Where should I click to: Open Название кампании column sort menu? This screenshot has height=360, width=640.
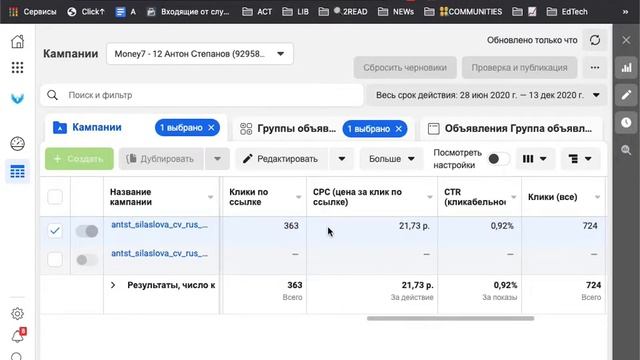[x=210, y=197]
